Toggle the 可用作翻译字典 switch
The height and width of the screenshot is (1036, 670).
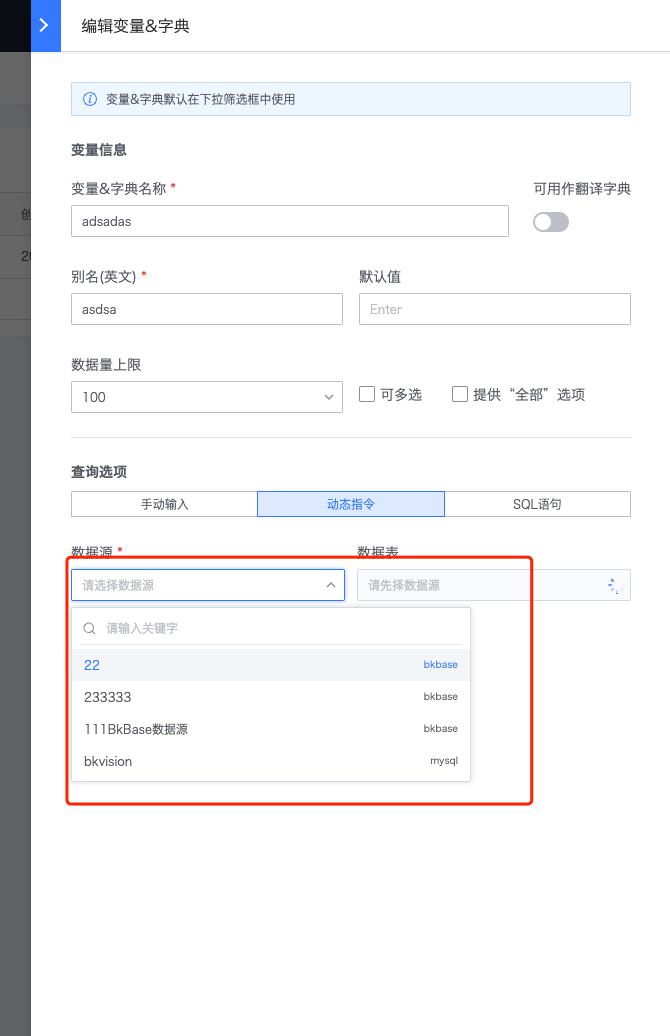point(550,222)
